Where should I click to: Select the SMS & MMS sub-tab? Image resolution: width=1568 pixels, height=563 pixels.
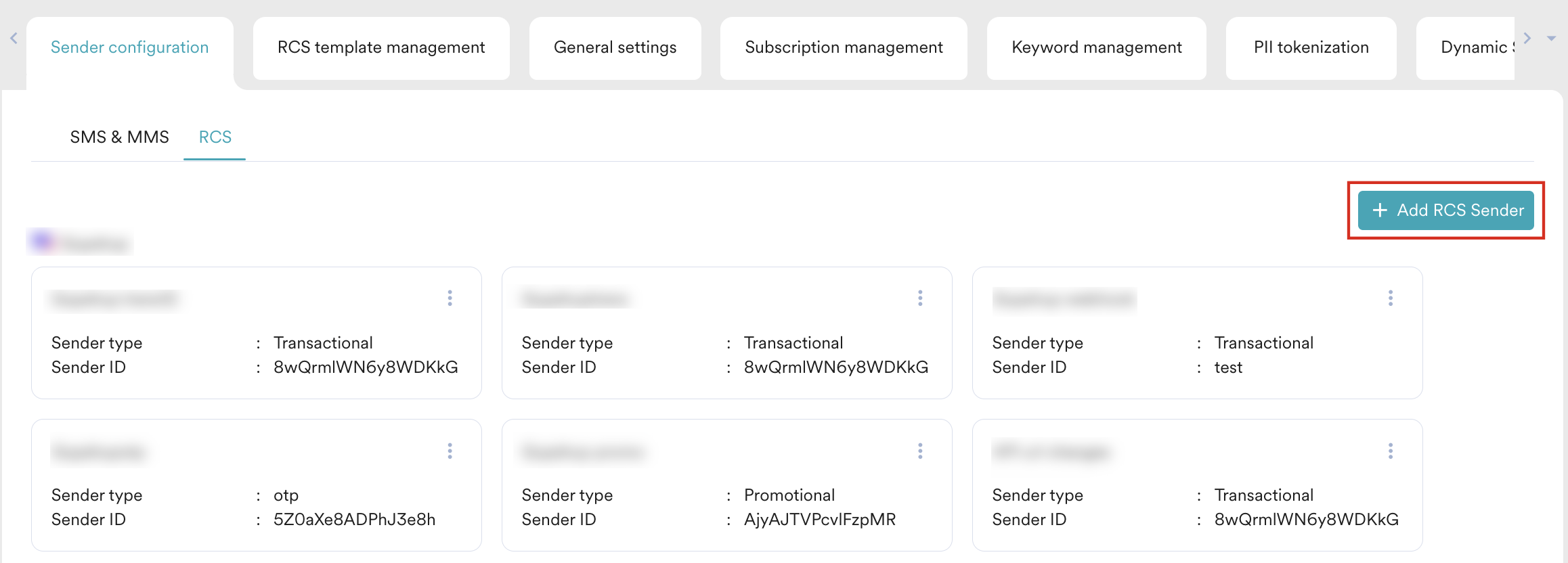tap(120, 137)
